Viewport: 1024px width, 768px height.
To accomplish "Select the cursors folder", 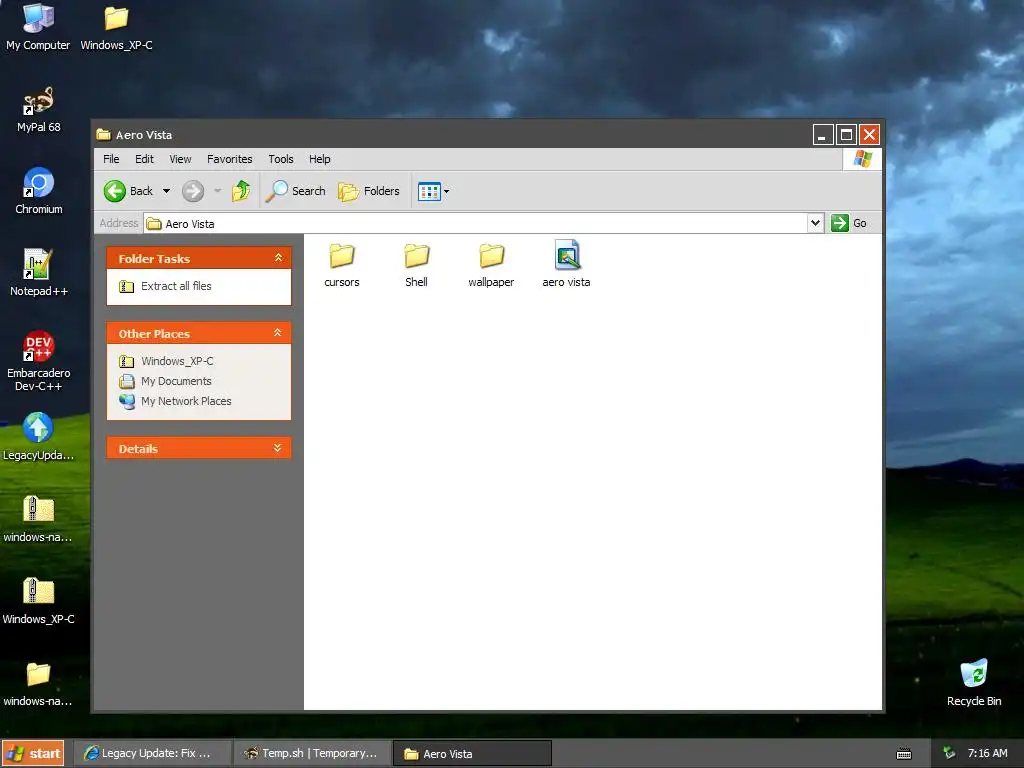I will 342,265.
